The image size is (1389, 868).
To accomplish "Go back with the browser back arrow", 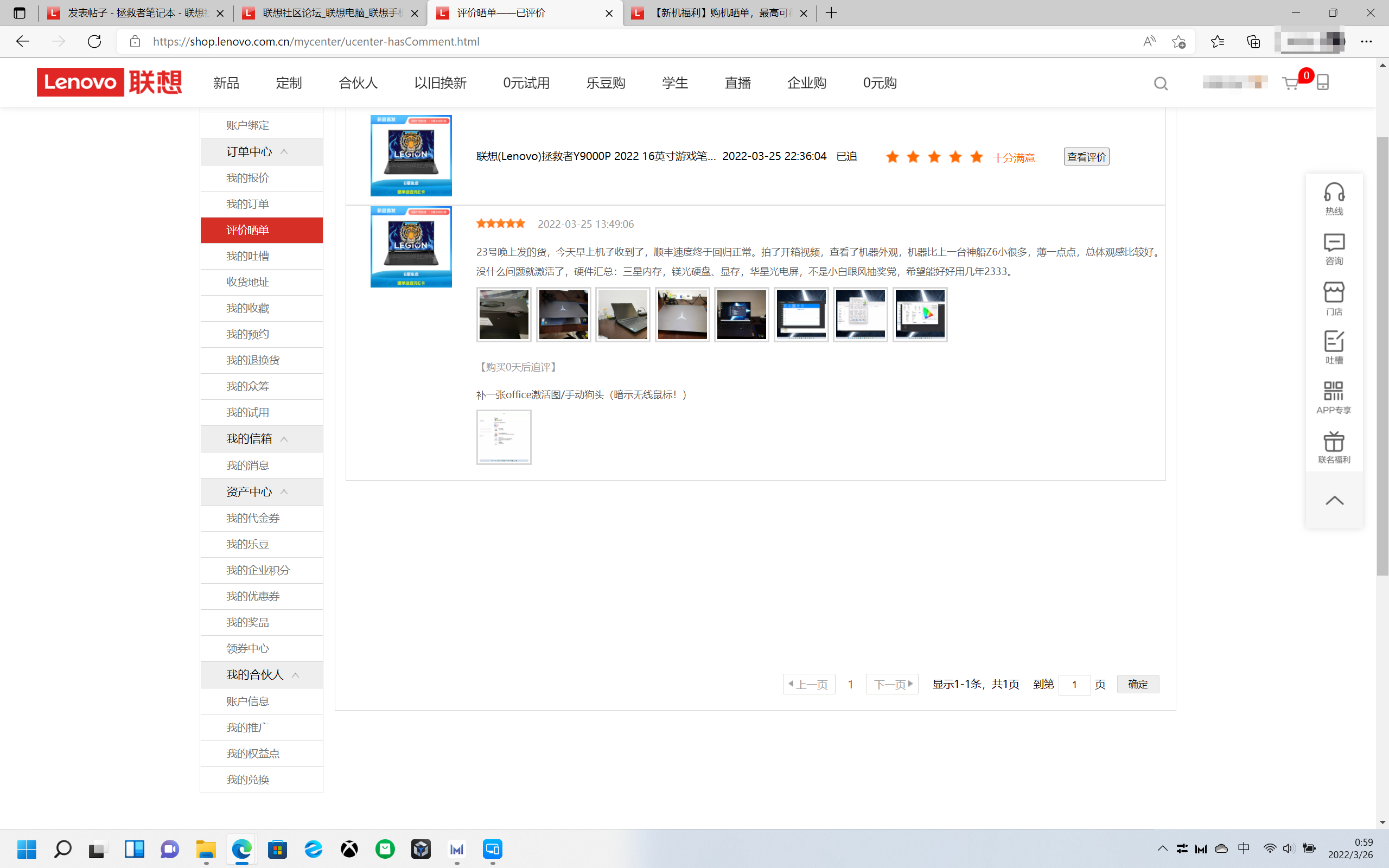I will [x=22, y=41].
